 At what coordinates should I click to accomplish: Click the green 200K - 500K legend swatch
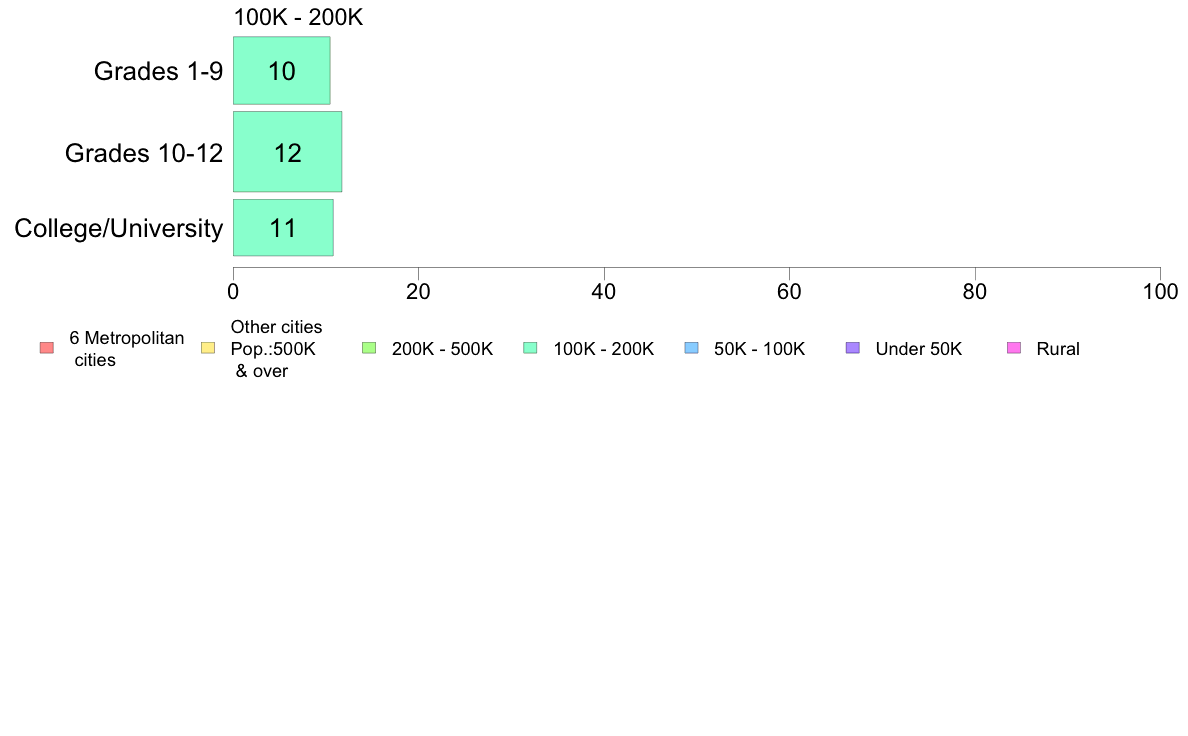[x=369, y=348]
